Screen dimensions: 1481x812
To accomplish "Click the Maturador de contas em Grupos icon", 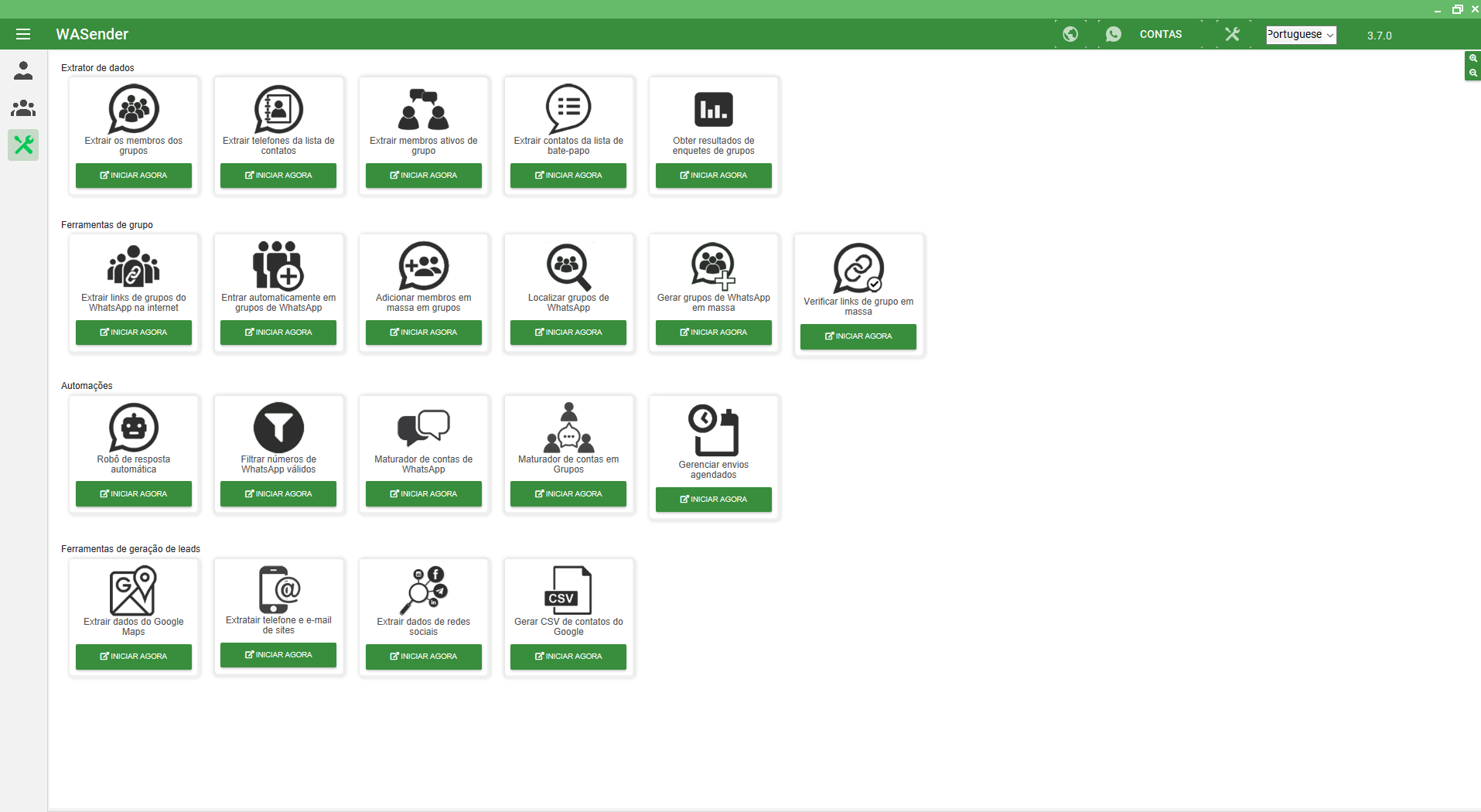I will (x=568, y=427).
